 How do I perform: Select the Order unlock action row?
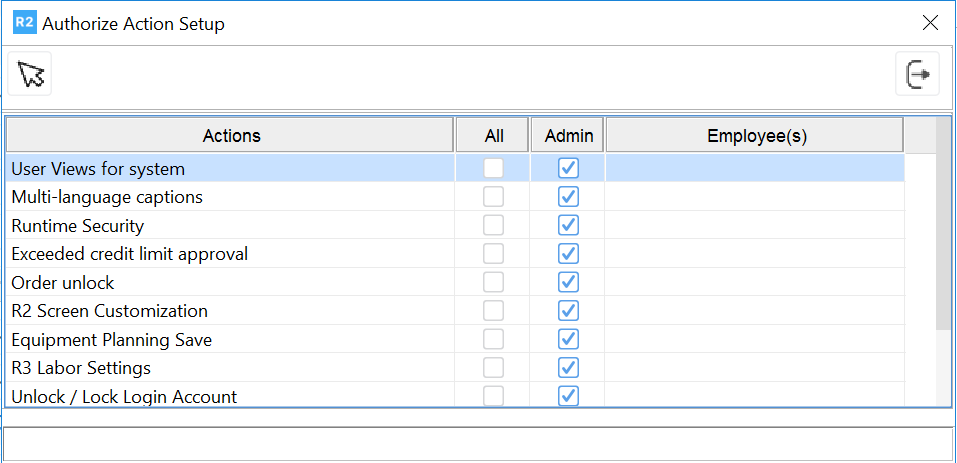(200, 283)
